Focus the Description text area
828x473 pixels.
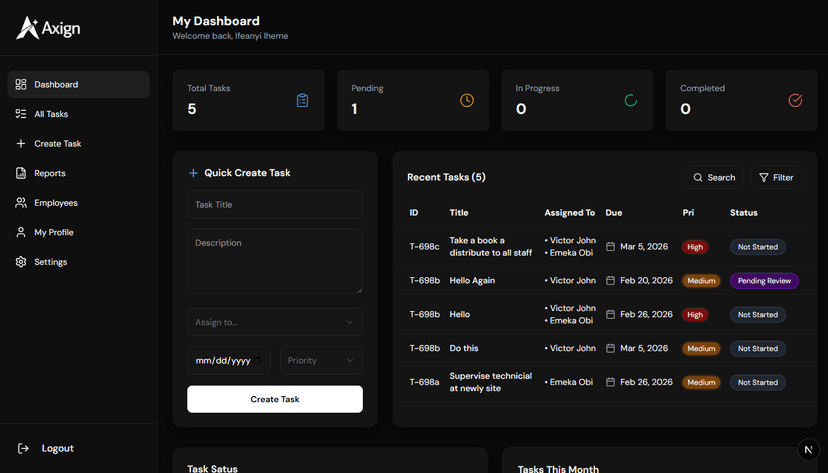[x=275, y=261]
